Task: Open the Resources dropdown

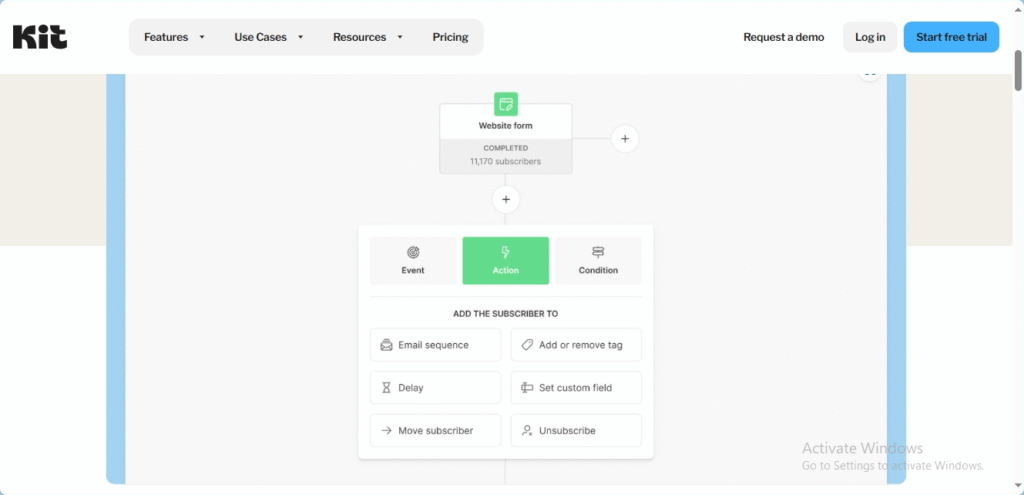Action: pos(368,37)
